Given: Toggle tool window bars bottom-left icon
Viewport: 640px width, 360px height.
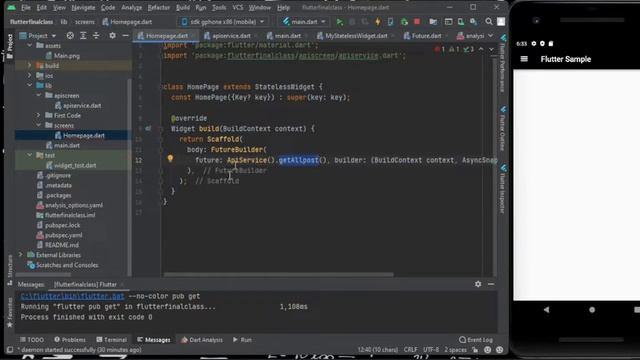Looking at the screenshot, I should [10, 350].
